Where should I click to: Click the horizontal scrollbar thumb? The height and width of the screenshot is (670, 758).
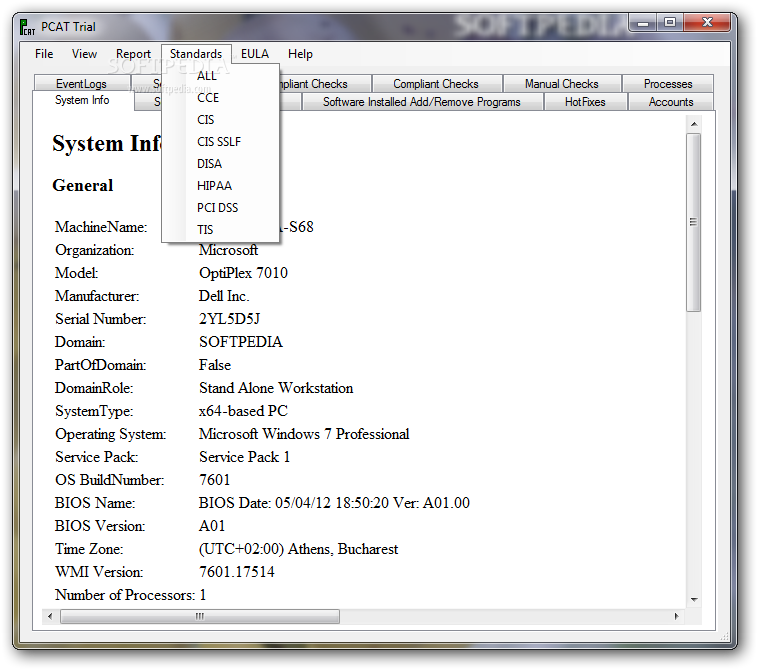pyautogui.click(x=200, y=616)
